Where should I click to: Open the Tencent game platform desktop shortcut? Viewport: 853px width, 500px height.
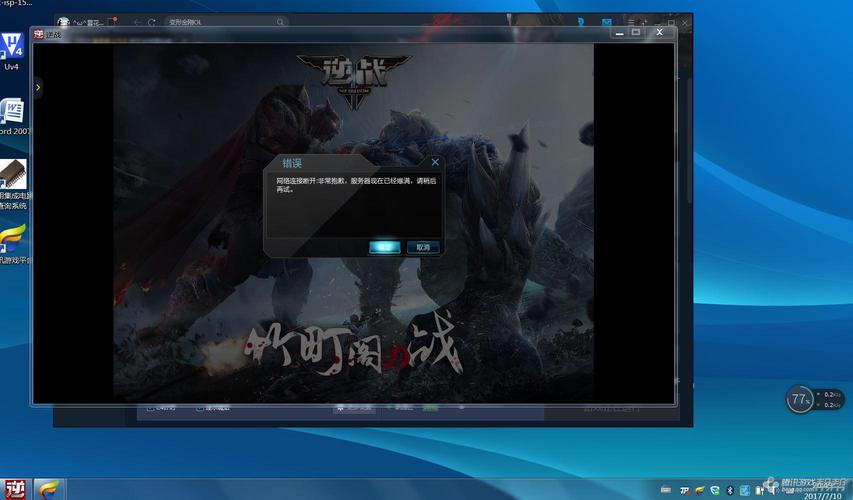pyautogui.click(x=14, y=244)
